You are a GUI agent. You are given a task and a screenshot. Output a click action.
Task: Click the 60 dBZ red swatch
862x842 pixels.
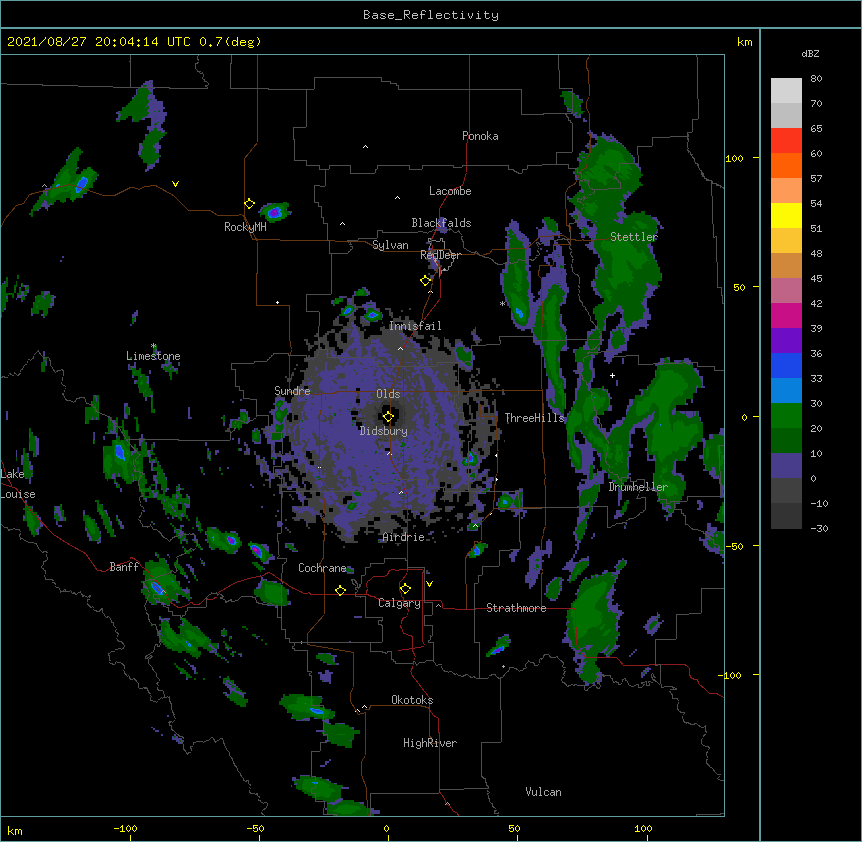tap(786, 140)
